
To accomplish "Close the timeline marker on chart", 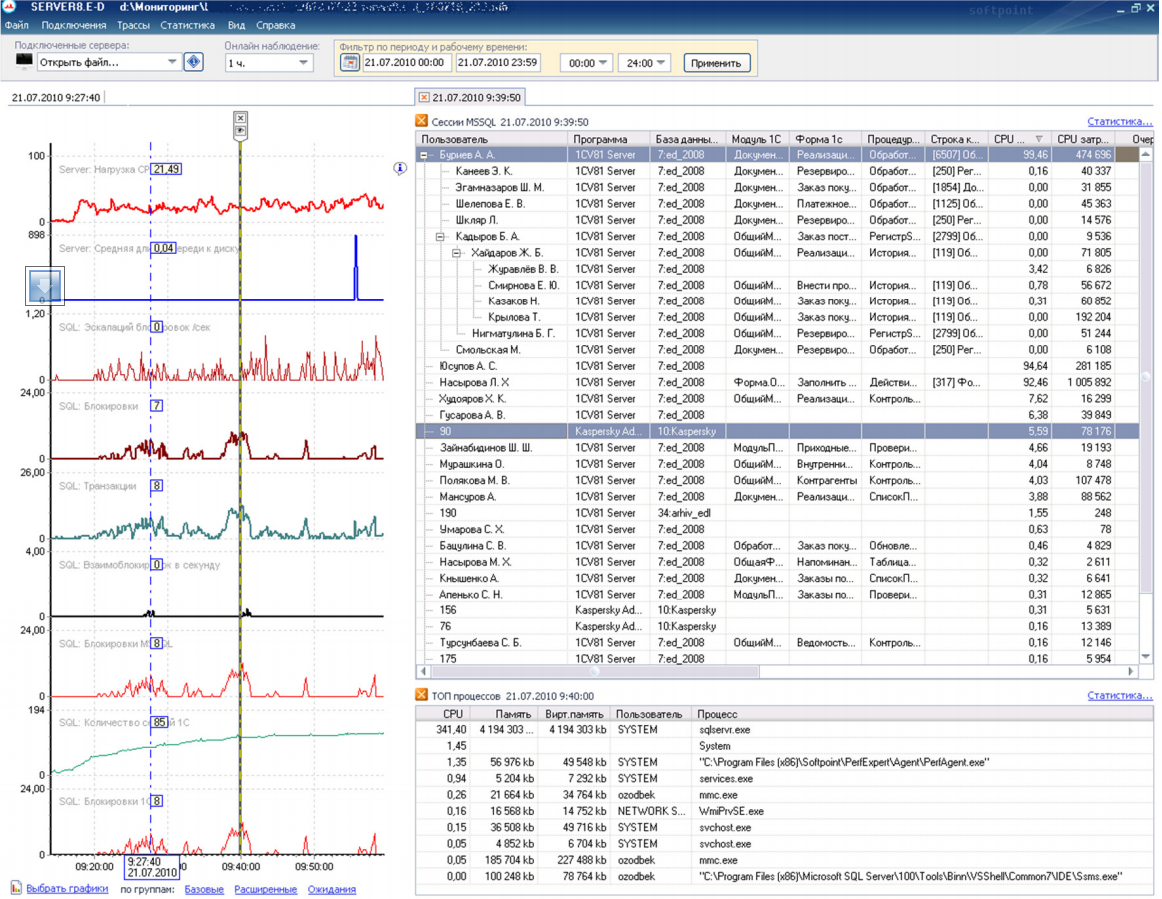I will click(240, 118).
